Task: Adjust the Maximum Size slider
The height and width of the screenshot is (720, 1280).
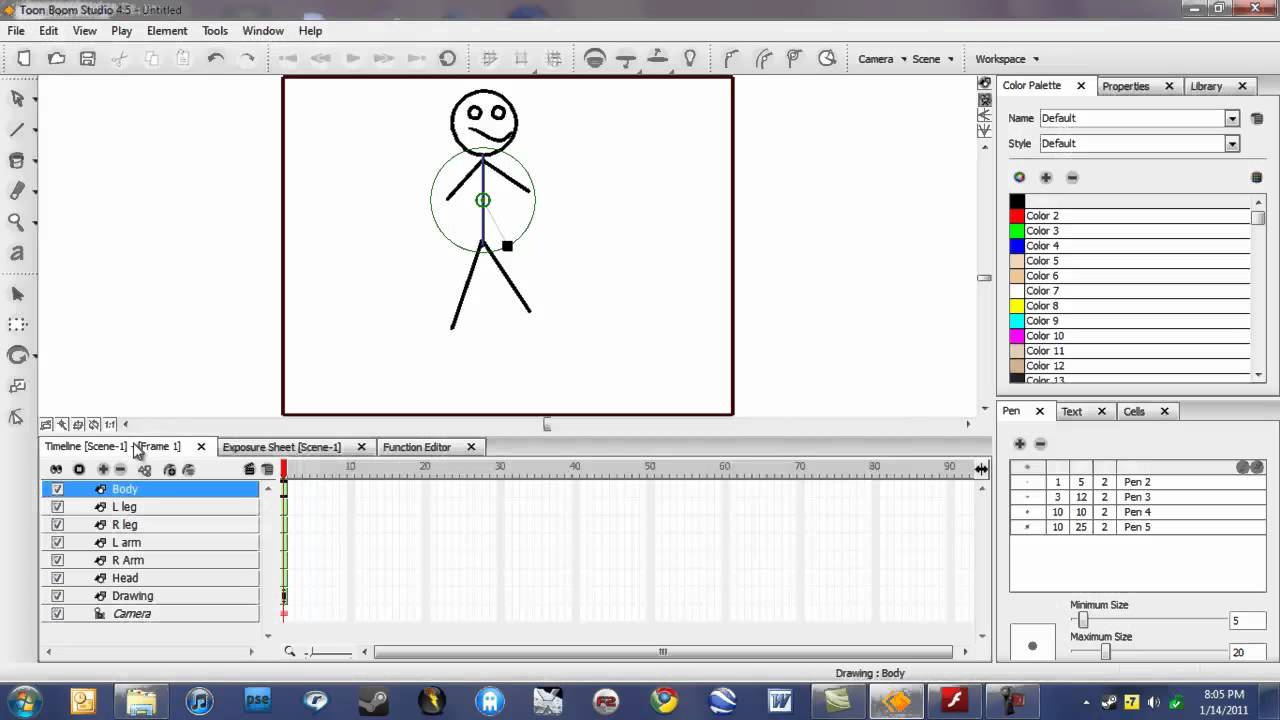Action: [x=1105, y=652]
